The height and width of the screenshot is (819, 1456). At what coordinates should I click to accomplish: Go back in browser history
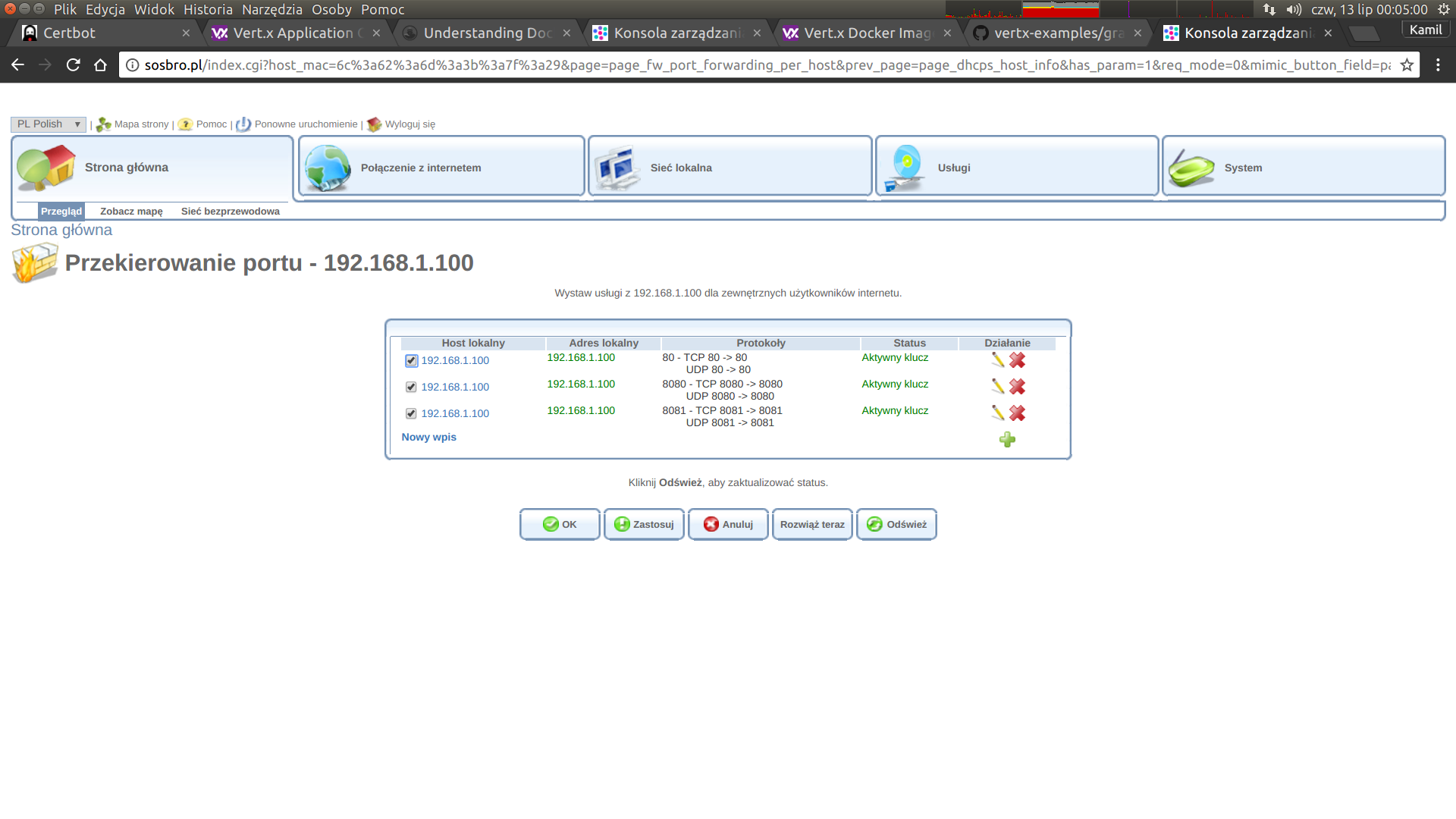[18, 65]
